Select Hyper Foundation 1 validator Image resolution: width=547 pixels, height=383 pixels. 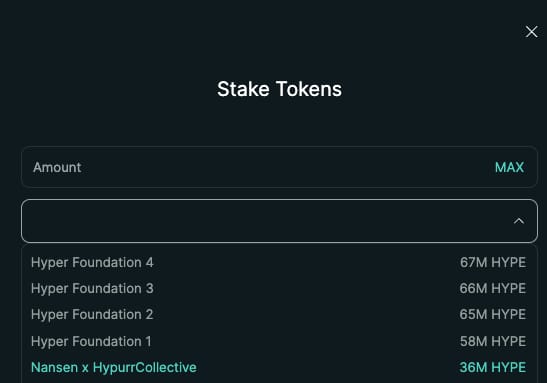[x=278, y=341]
